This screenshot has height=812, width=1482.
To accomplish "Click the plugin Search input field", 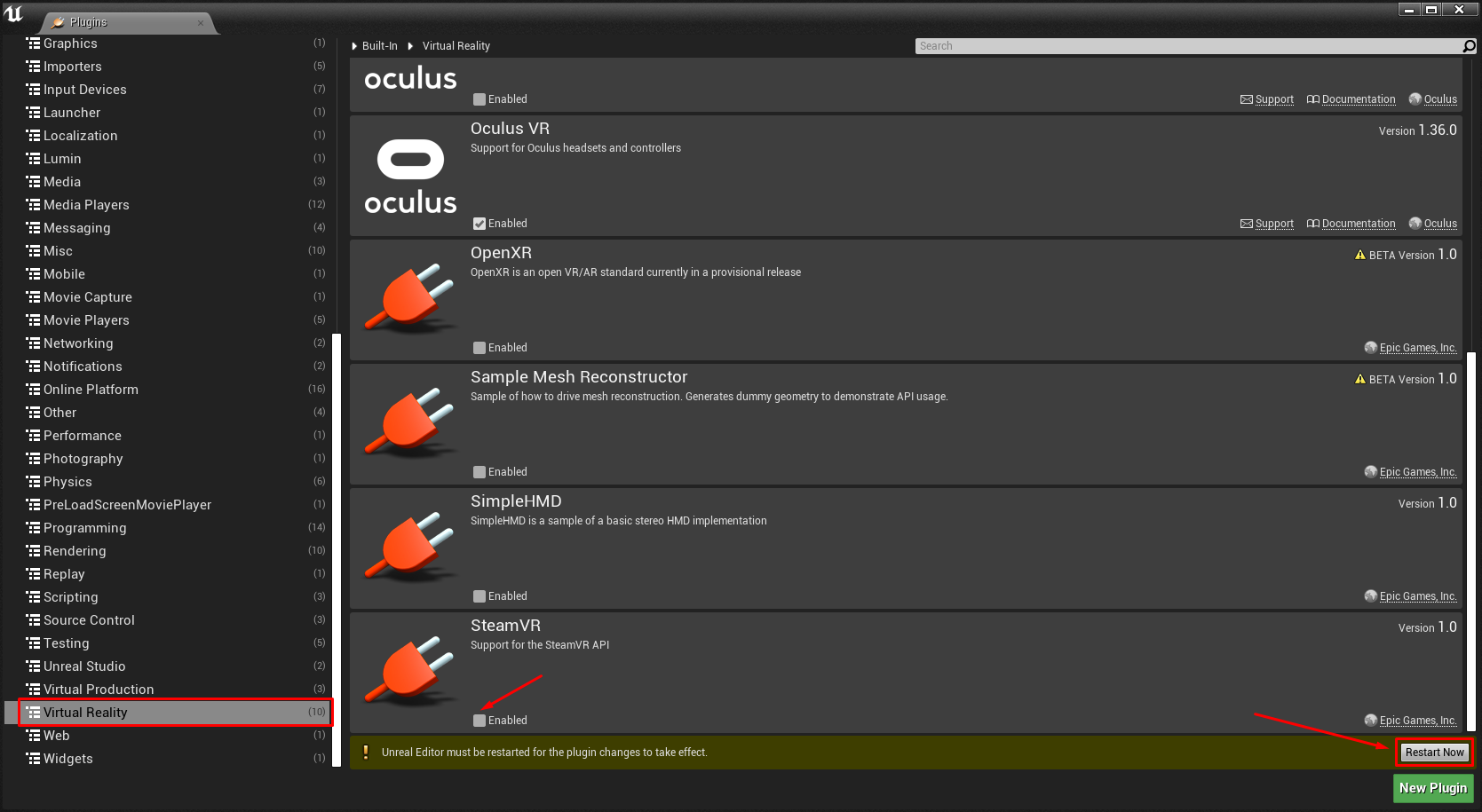I will click(x=1189, y=46).
